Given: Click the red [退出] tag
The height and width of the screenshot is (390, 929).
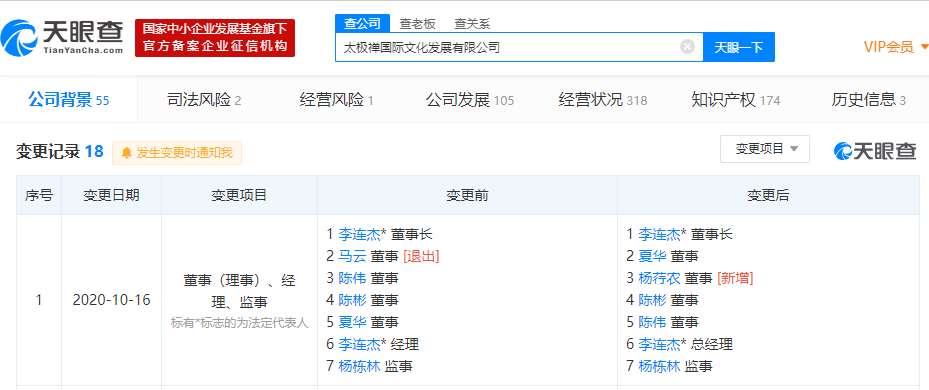Looking at the screenshot, I should pyautogui.click(x=421, y=256).
